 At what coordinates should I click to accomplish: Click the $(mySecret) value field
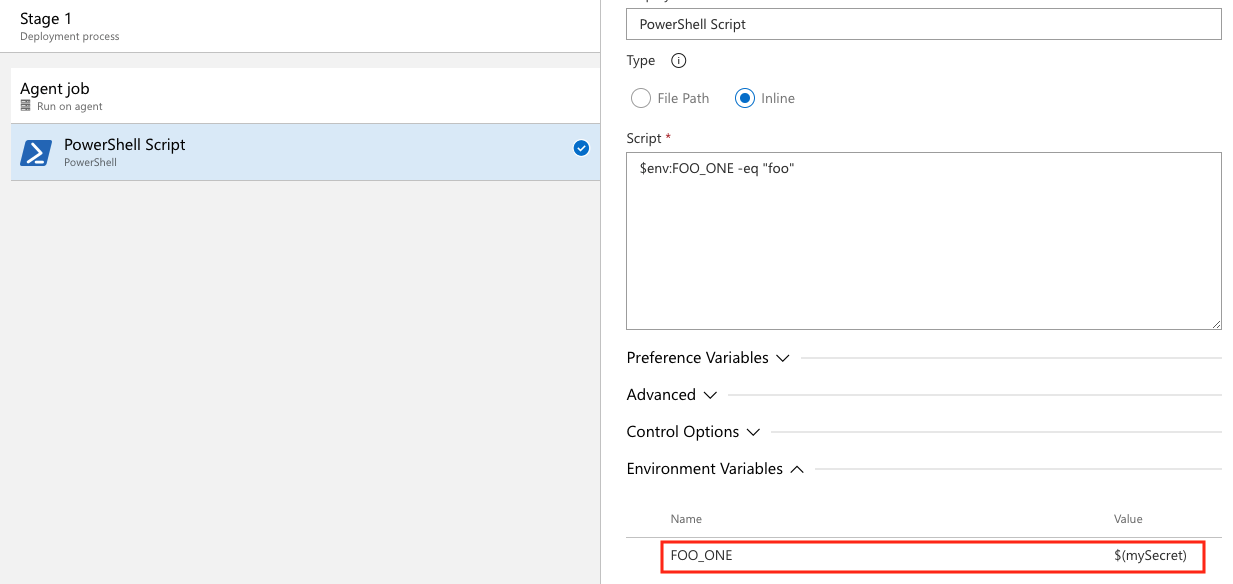pos(1150,555)
